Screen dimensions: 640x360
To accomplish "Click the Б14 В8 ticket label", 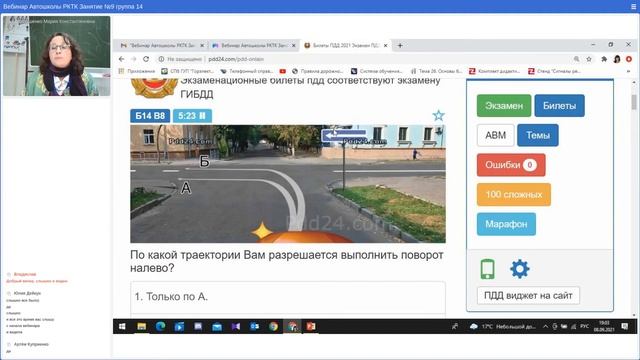I will (x=150, y=116).
